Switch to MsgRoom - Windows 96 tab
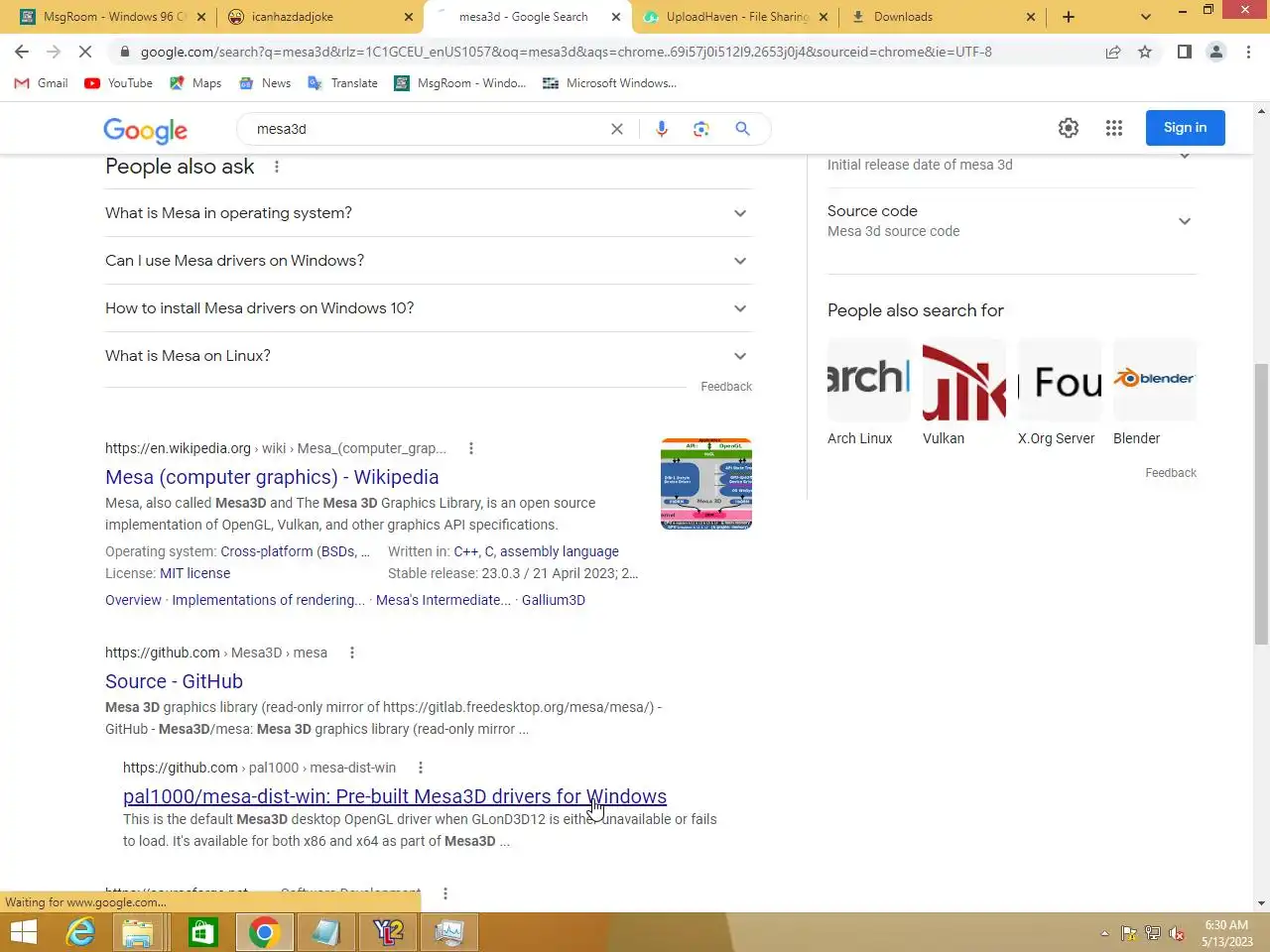The image size is (1270, 952). tap(112, 17)
